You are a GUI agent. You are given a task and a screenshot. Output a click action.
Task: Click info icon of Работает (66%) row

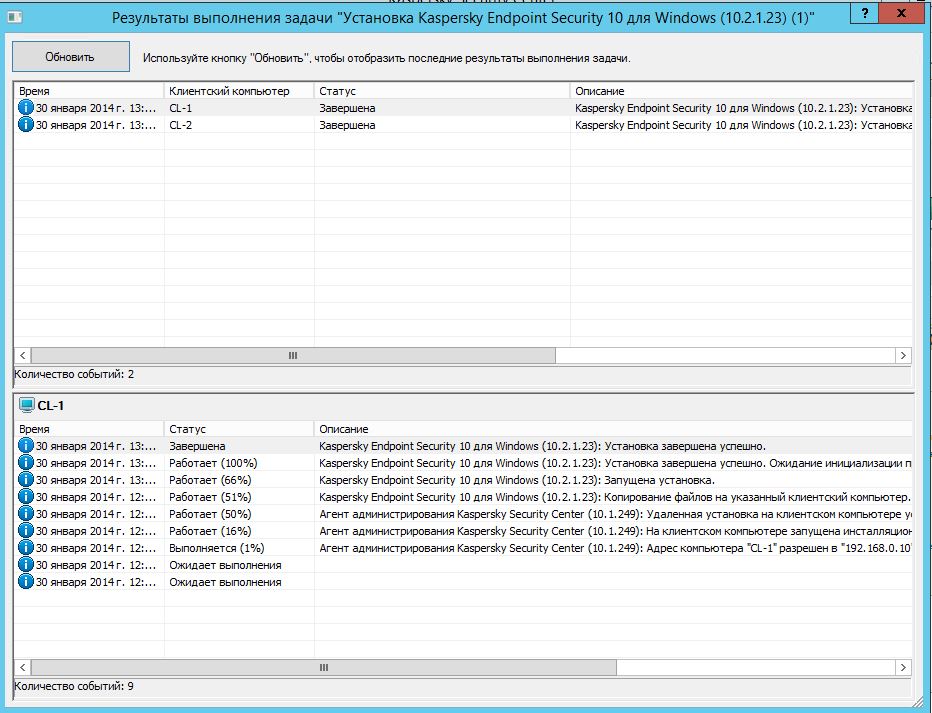26,479
